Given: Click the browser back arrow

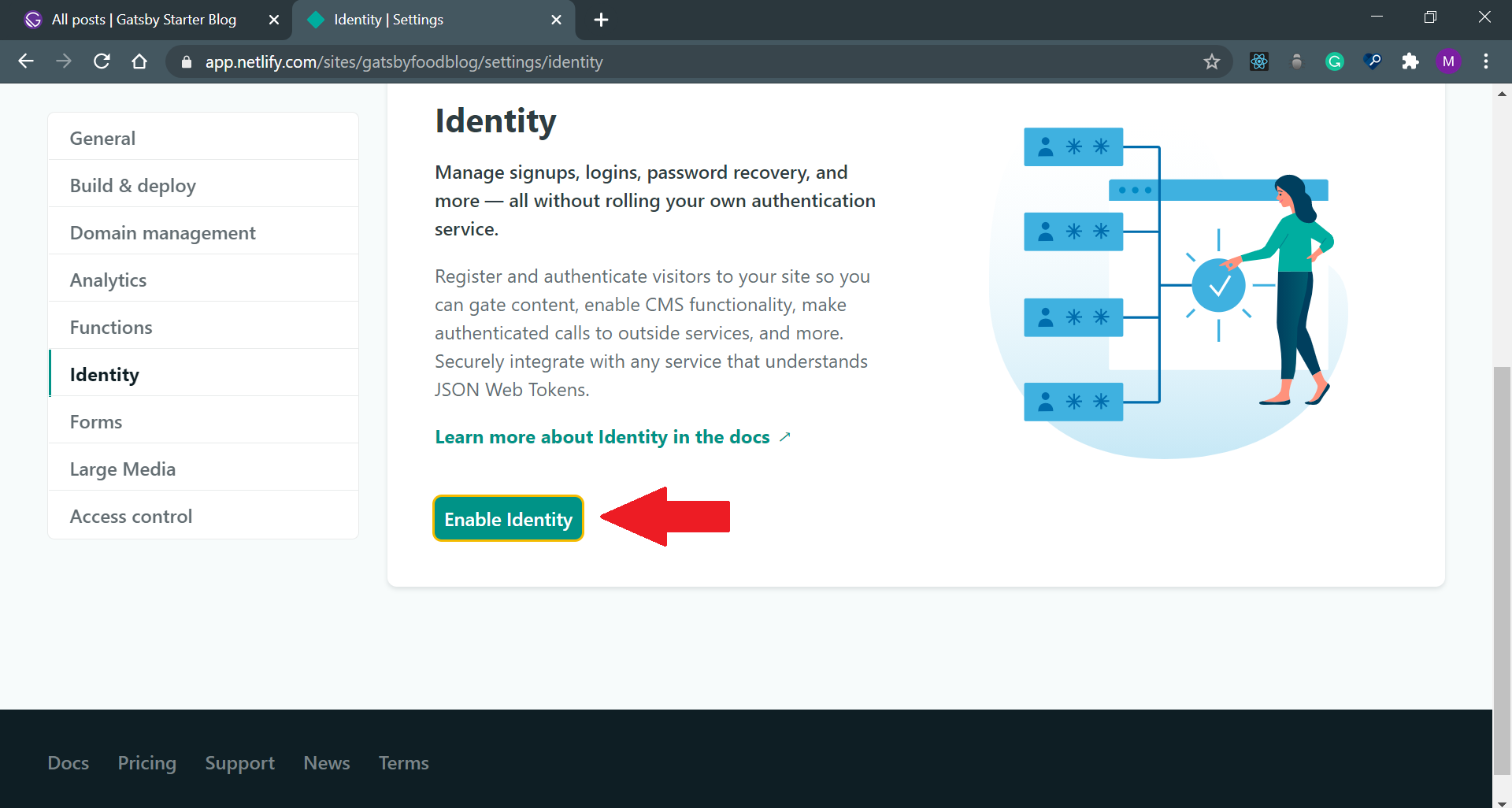Looking at the screenshot, I should pos(26,61).
